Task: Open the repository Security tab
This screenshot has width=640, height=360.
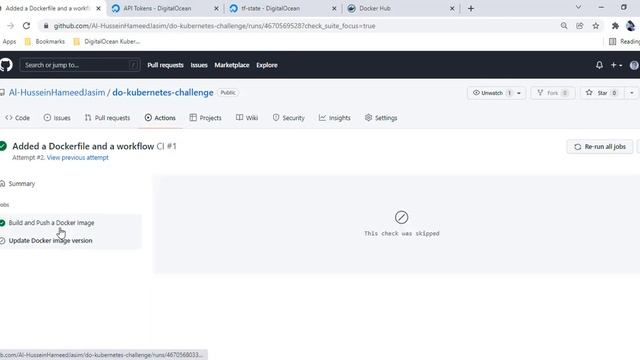Action: point(289,118)
